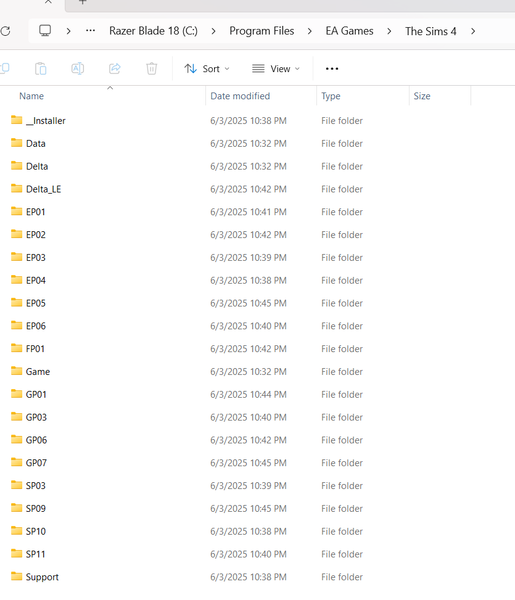
Task: Click the Paste icon in toolbar
Action: tap(41, 68)
